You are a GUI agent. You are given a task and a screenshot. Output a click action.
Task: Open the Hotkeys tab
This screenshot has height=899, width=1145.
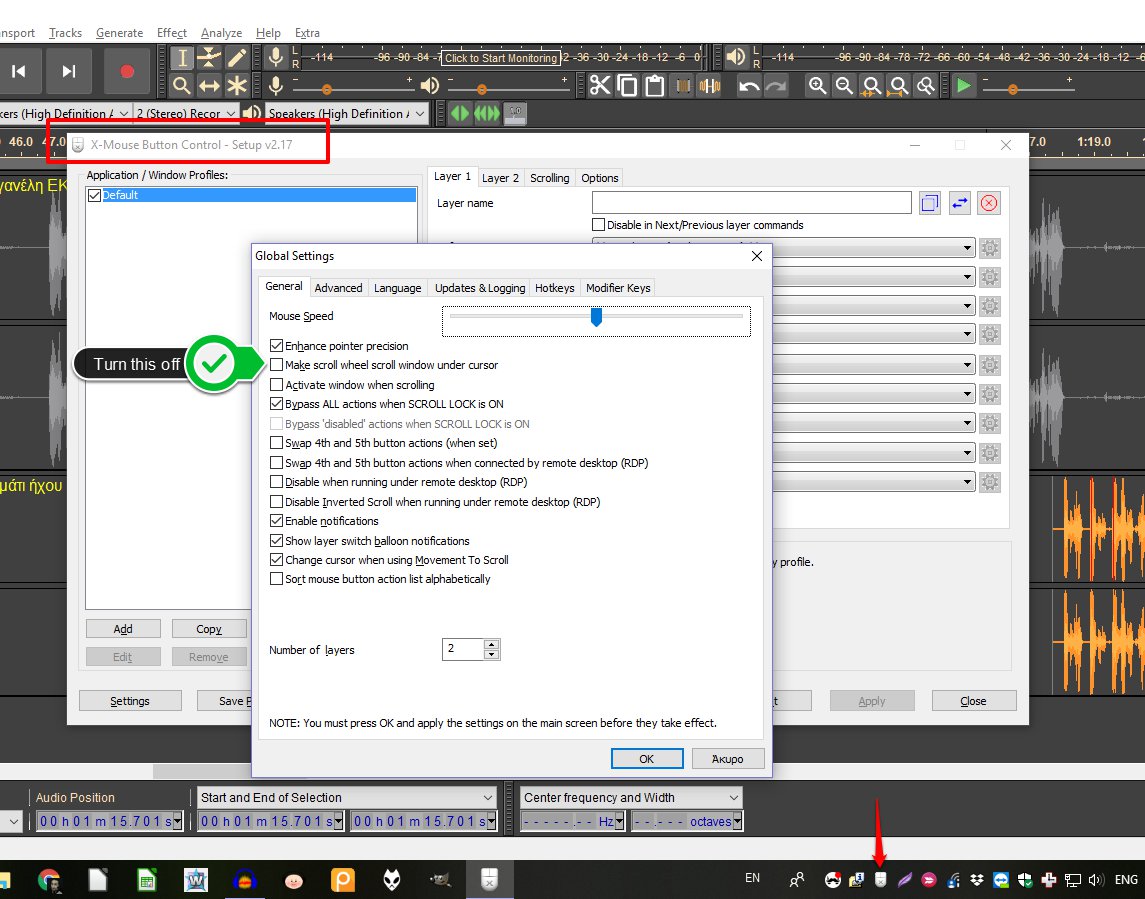click(554, 288)
